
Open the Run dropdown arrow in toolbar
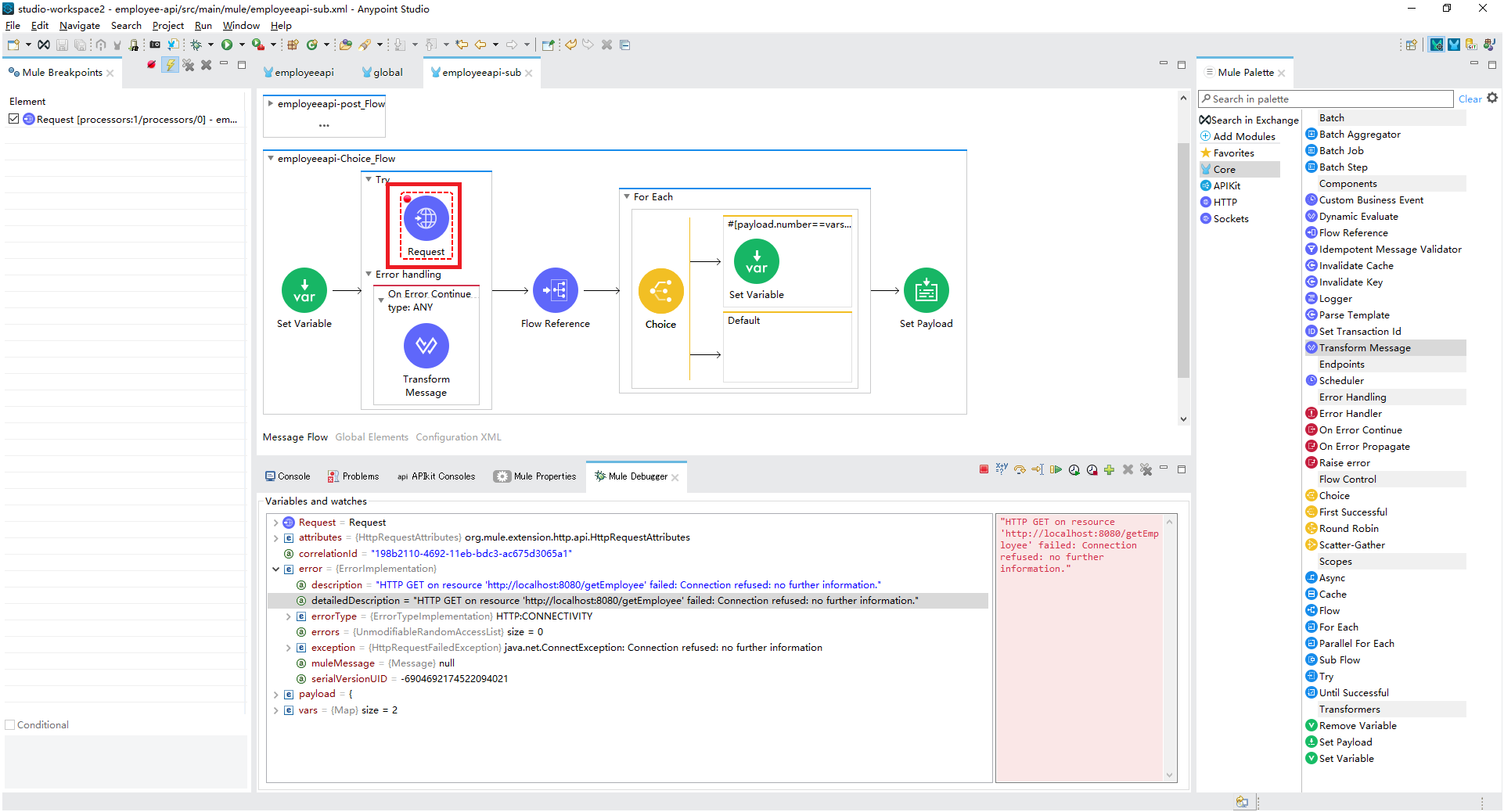[x=241, y=45]
